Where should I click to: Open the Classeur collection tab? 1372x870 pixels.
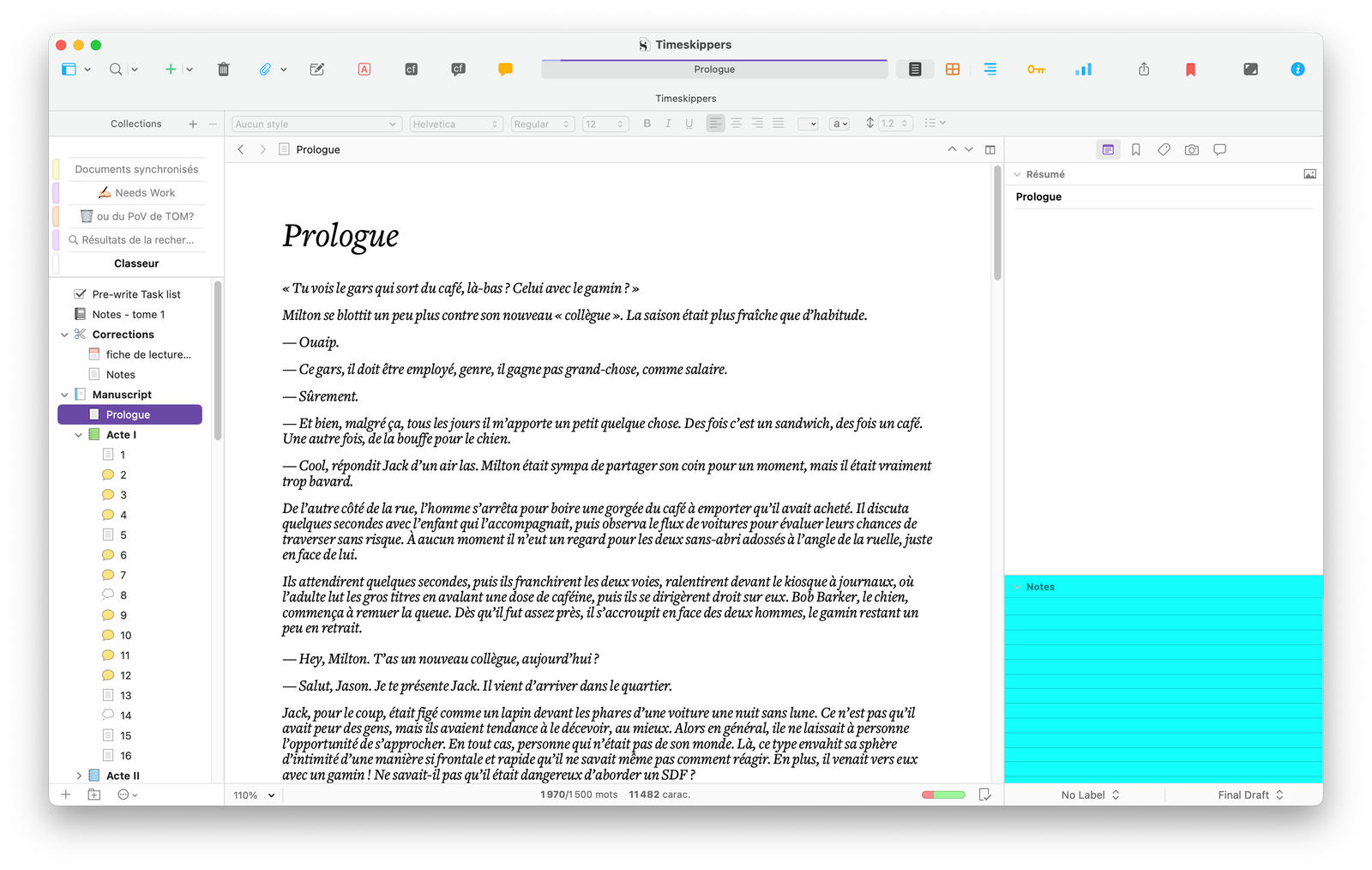click(136, 263)
